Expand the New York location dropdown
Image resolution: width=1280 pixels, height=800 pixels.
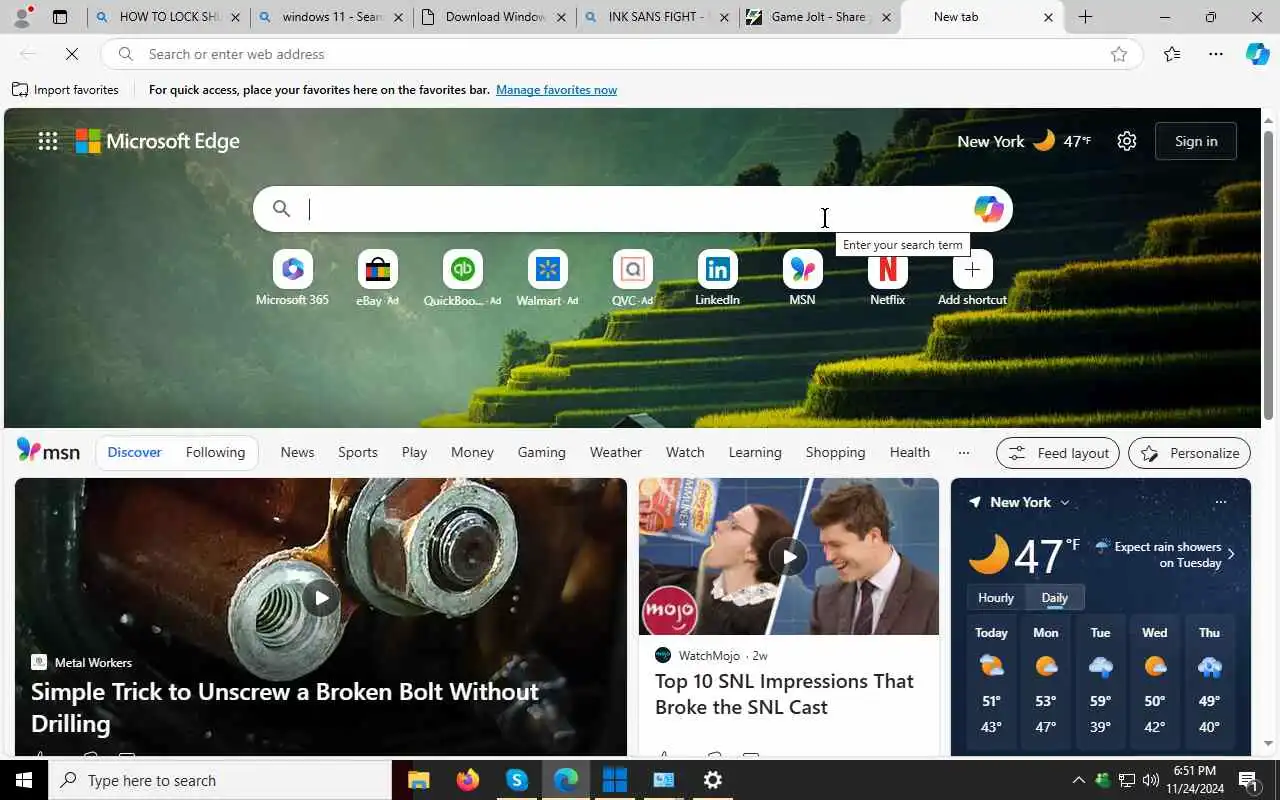(1065, 503)
